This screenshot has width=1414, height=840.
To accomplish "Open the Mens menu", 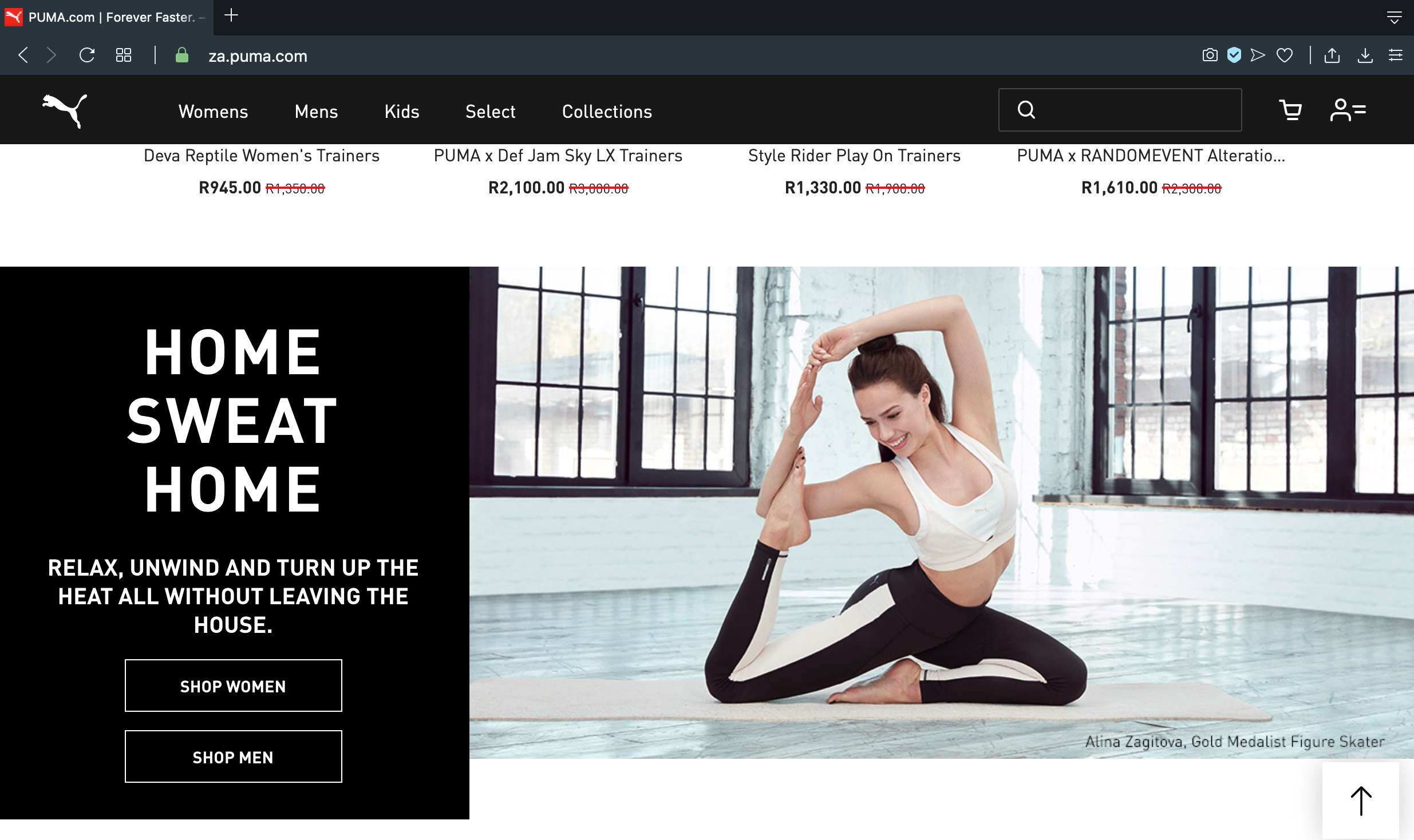I will (316, 112).
